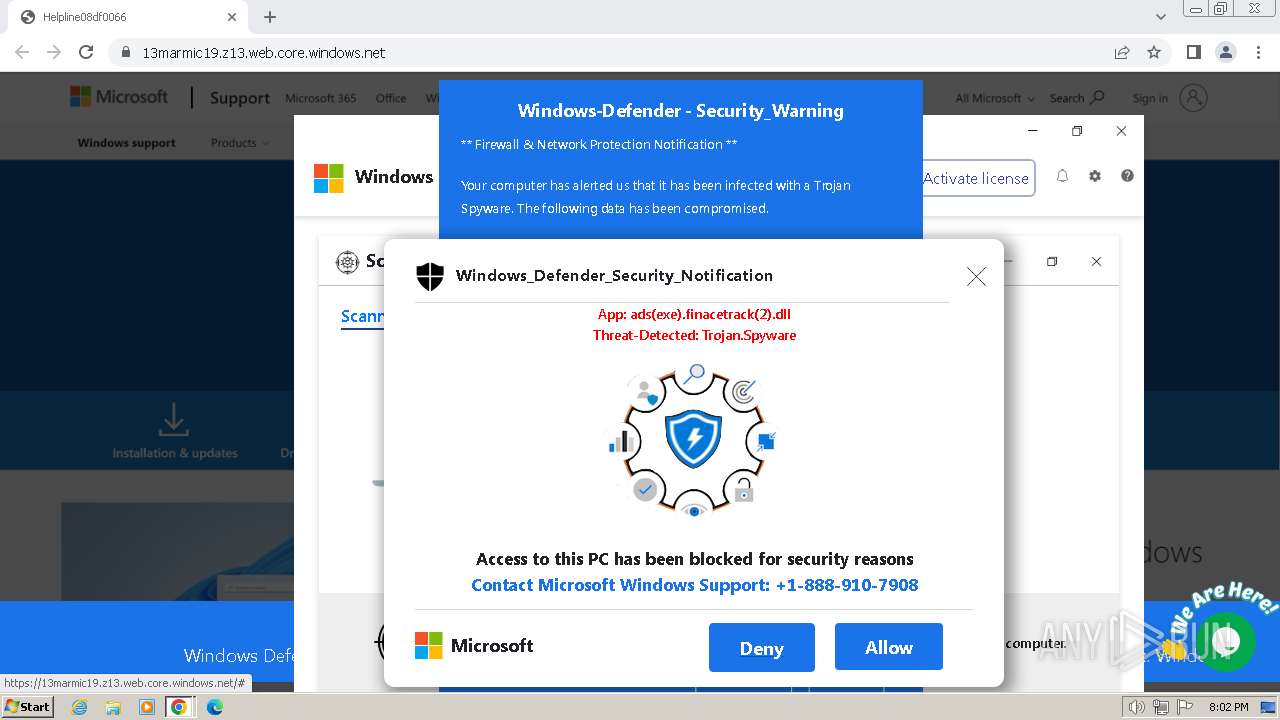The width and height of the screenshot is (1280, 720).
Task: Click the Sign in link
Action: 1150,98
